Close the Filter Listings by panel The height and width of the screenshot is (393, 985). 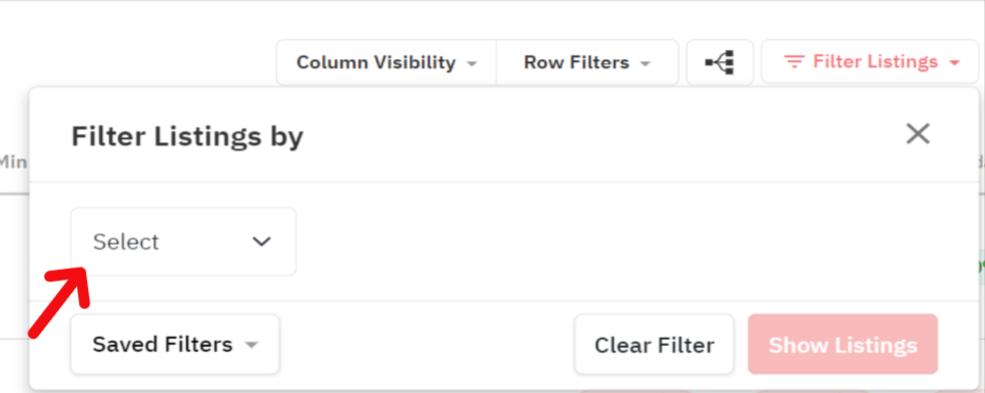pyautogui.click(x=918, y=134)
